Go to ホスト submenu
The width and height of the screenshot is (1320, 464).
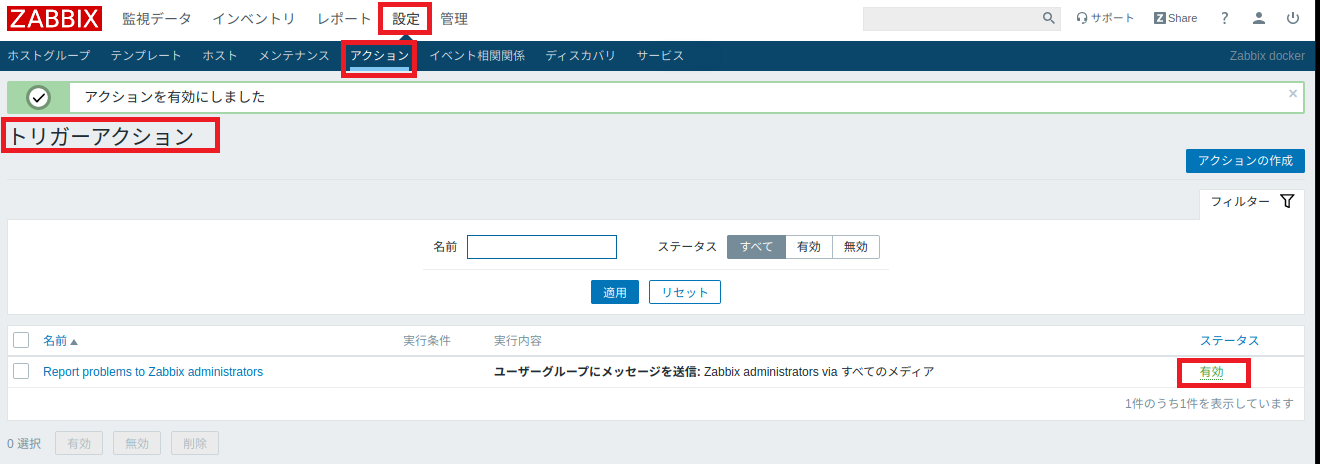[220, 56]
